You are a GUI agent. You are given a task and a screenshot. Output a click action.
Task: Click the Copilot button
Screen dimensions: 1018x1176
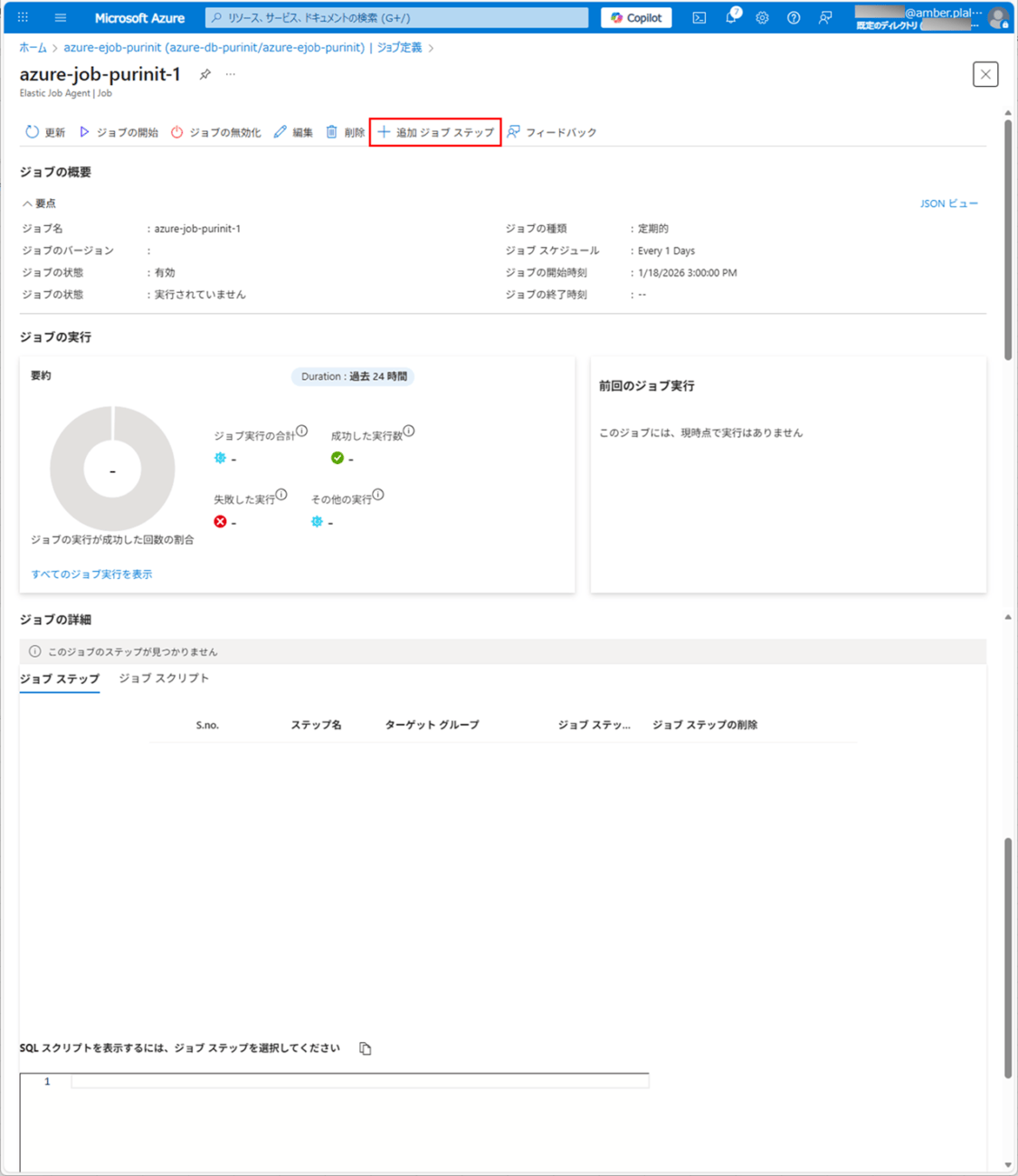pyautogui.click(x=636, y=17)
